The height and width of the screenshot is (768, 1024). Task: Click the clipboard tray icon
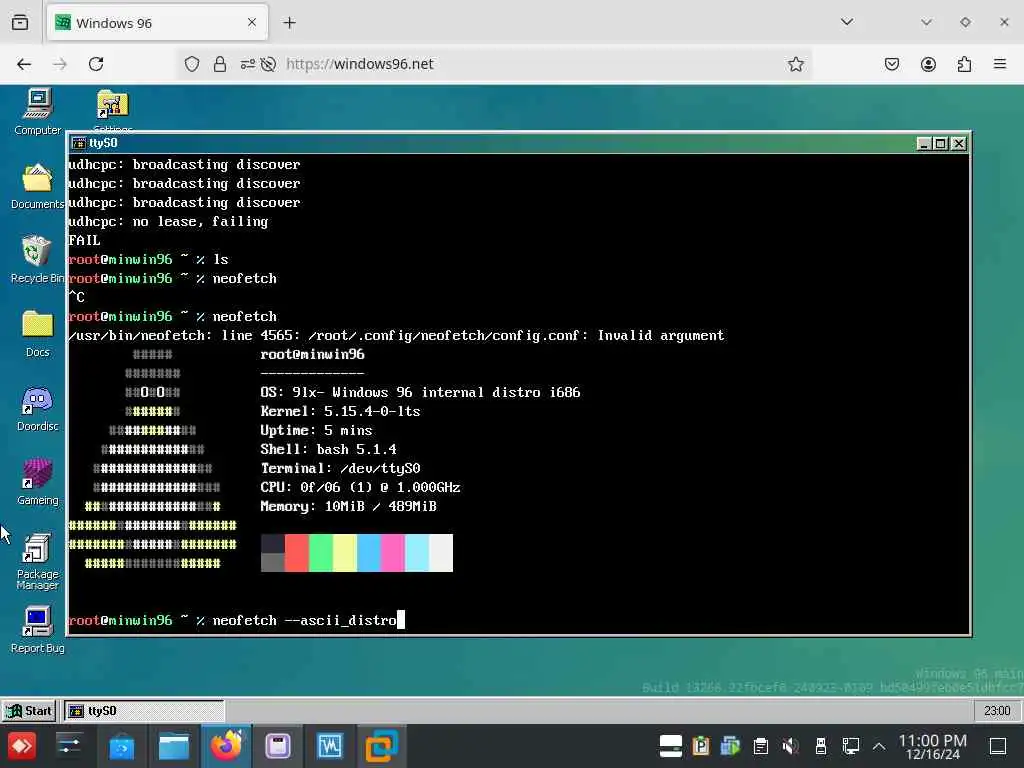coord(760,746)
